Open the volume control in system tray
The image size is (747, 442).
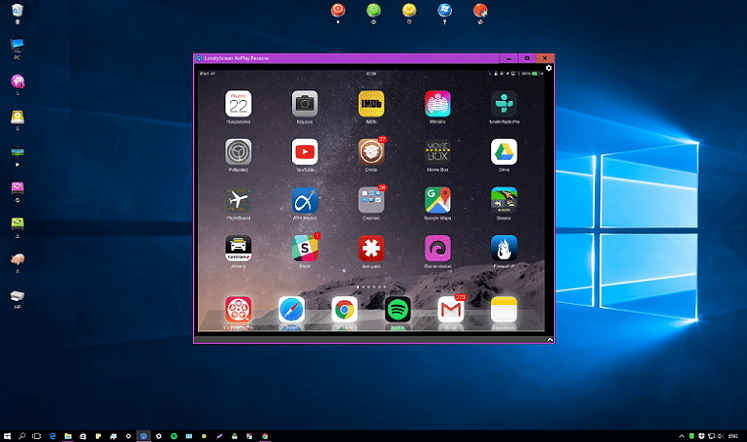(720, 436)
